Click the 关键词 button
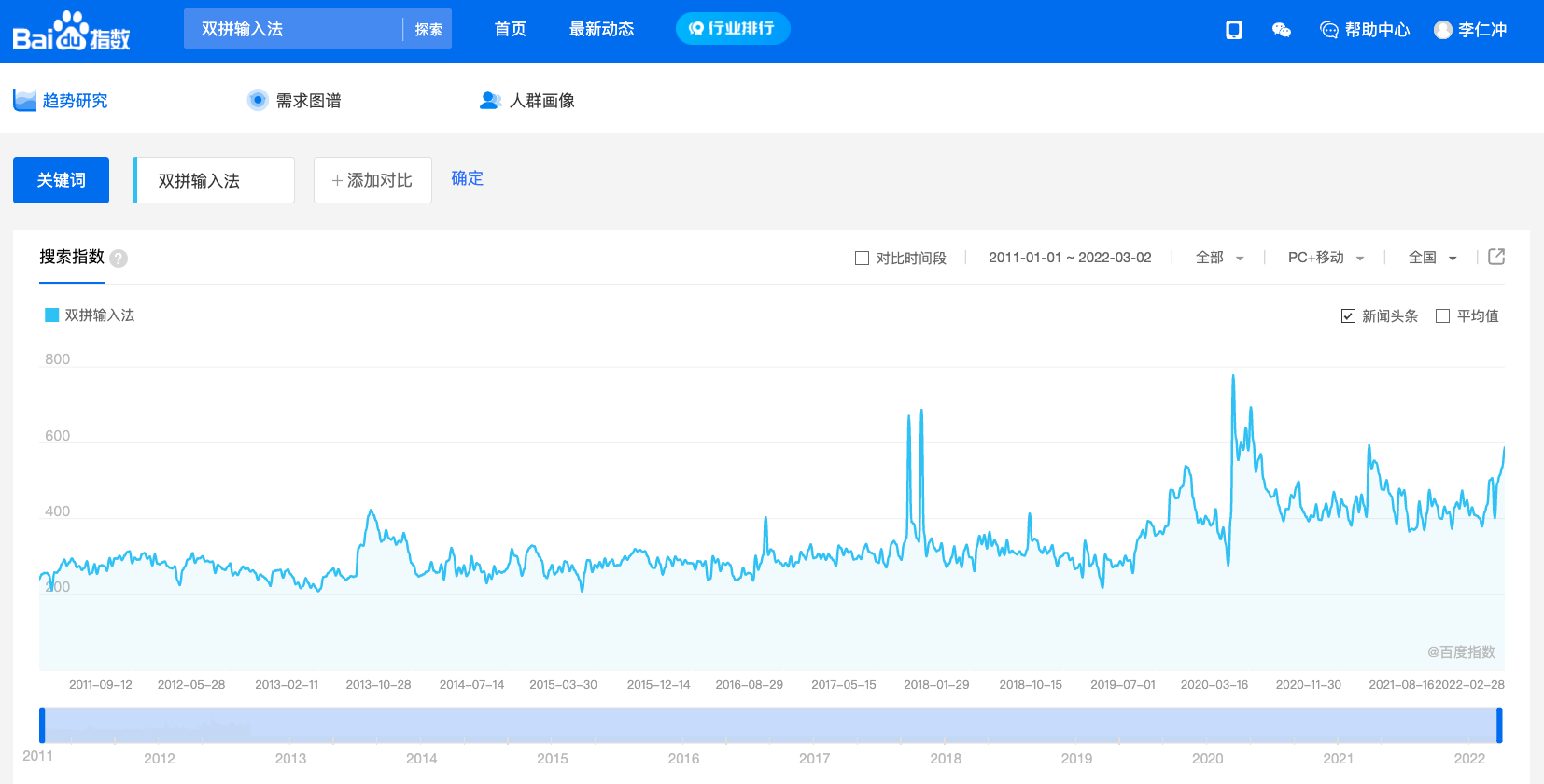This screenshot has height=784, width=1544. pos(61,180)
